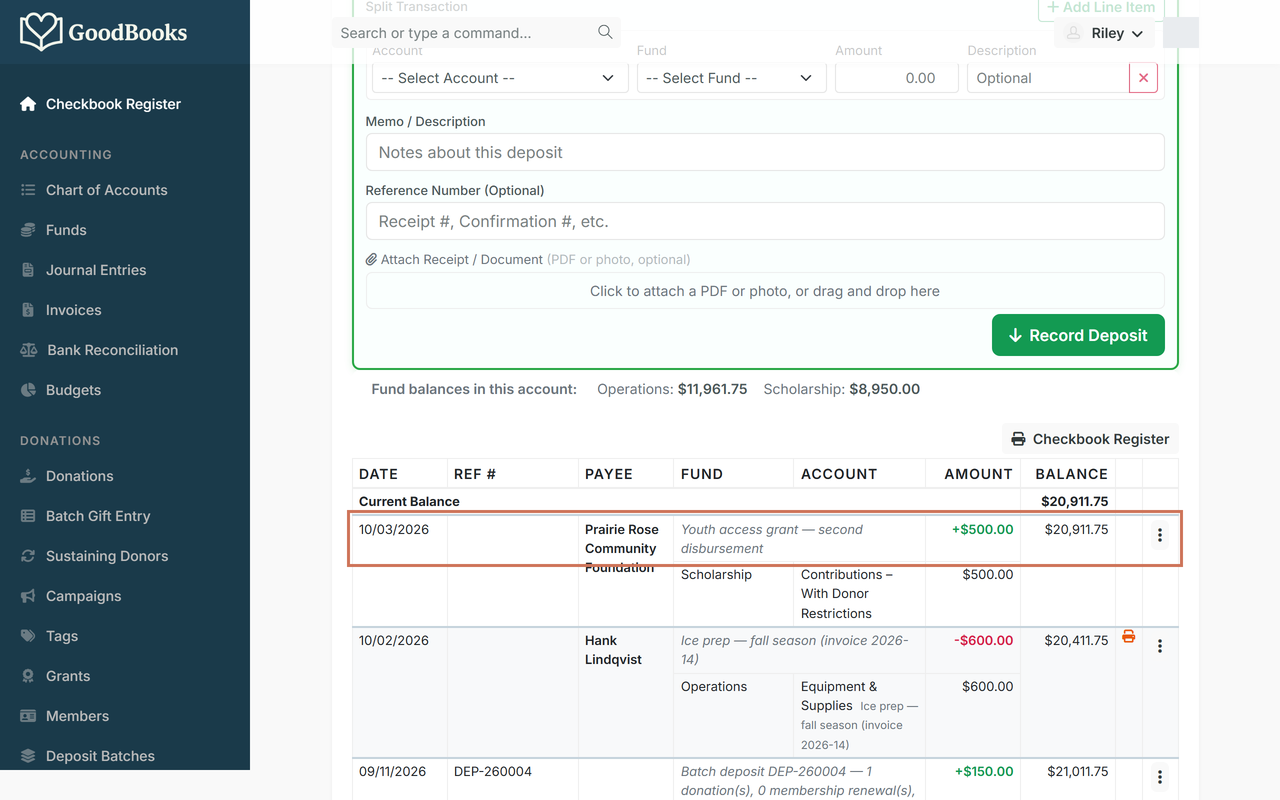Click the GoodBooks heart logo icon
This screenshot has height=800, width=1280.
[41, 32]
